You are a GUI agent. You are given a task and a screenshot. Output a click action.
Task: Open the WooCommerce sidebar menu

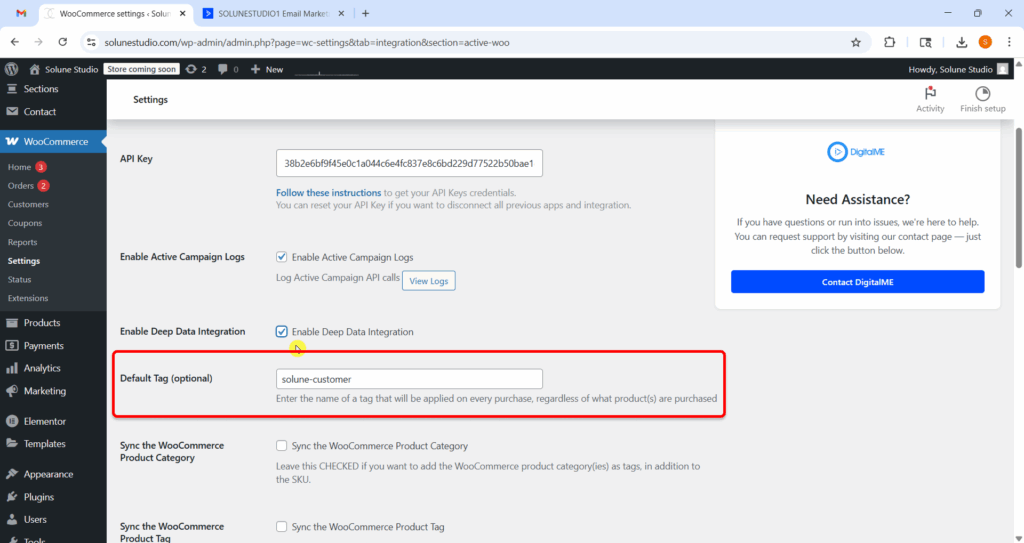56,141
